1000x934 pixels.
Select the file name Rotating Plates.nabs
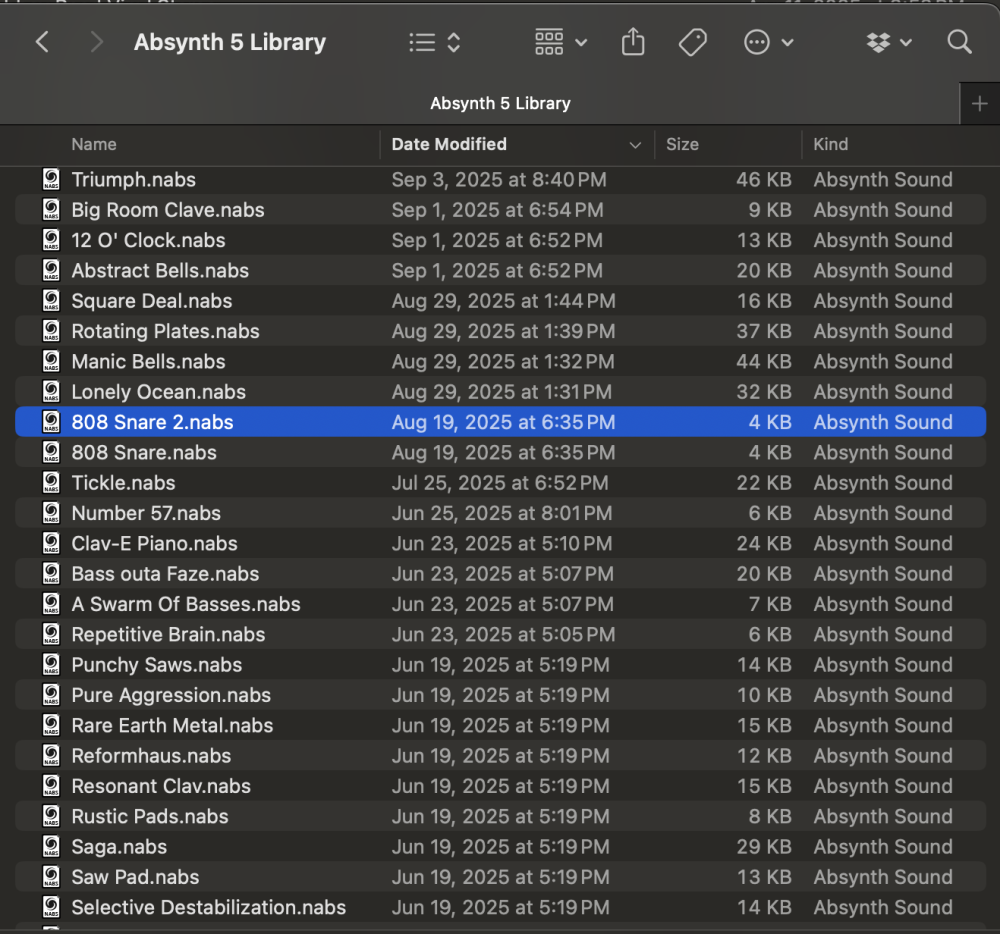pos(165,331)
